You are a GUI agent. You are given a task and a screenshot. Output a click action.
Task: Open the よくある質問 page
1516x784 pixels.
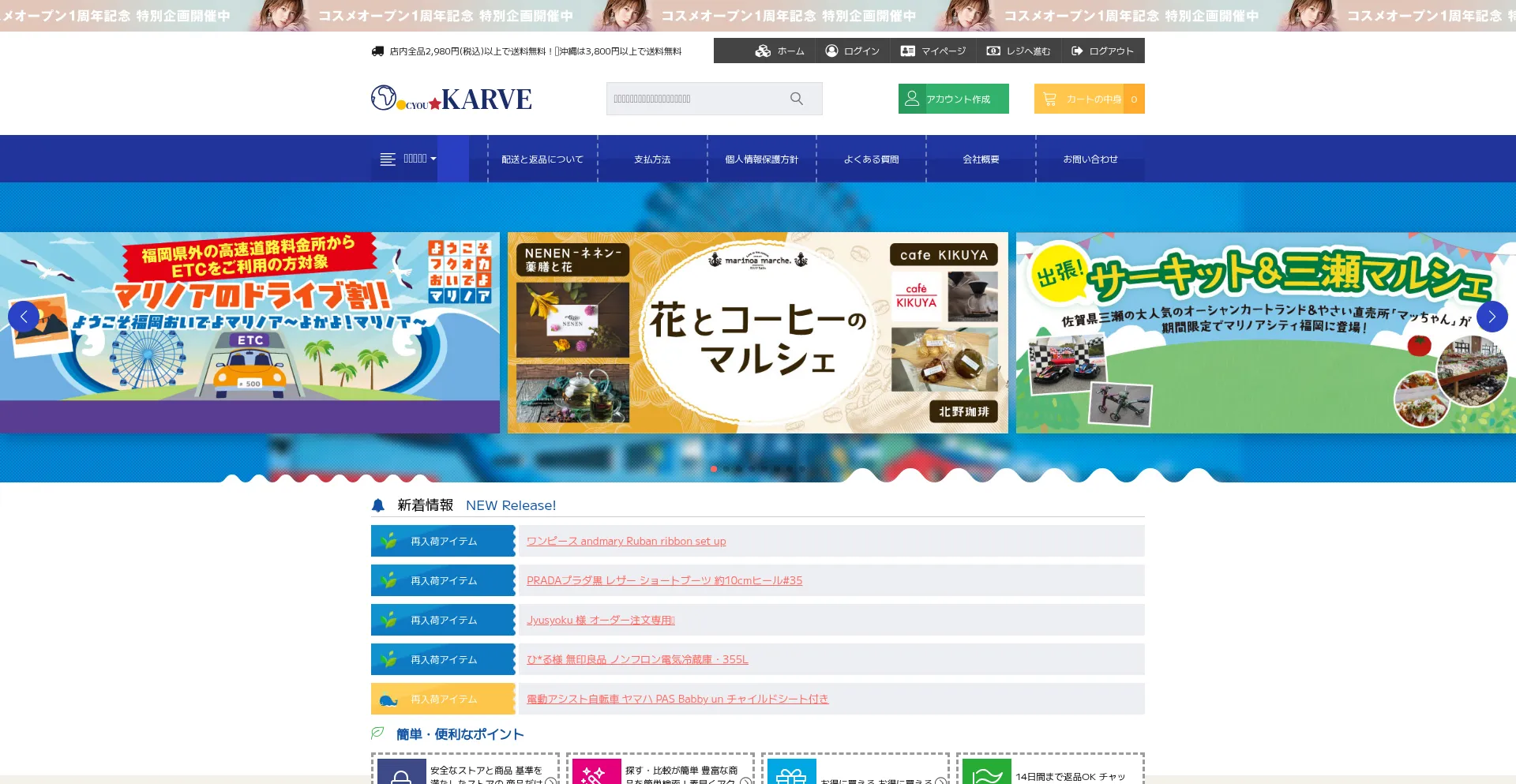(871, 159)
